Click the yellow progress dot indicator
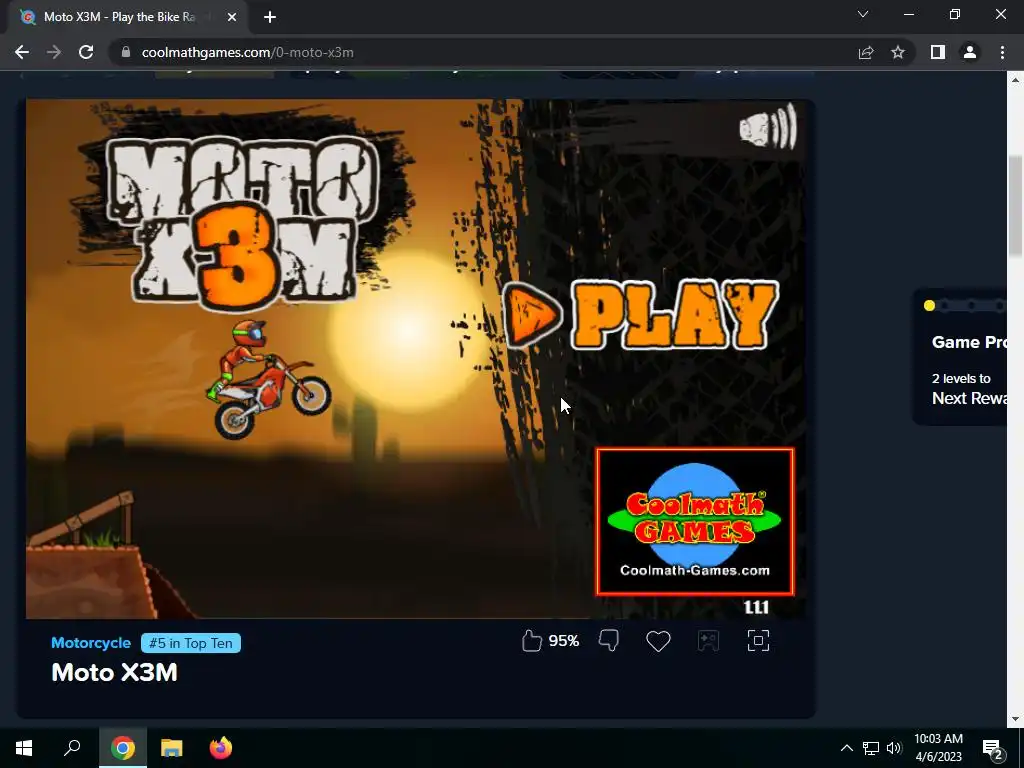The width and height of the screenshot is (1024, 768). click(929, 306)
